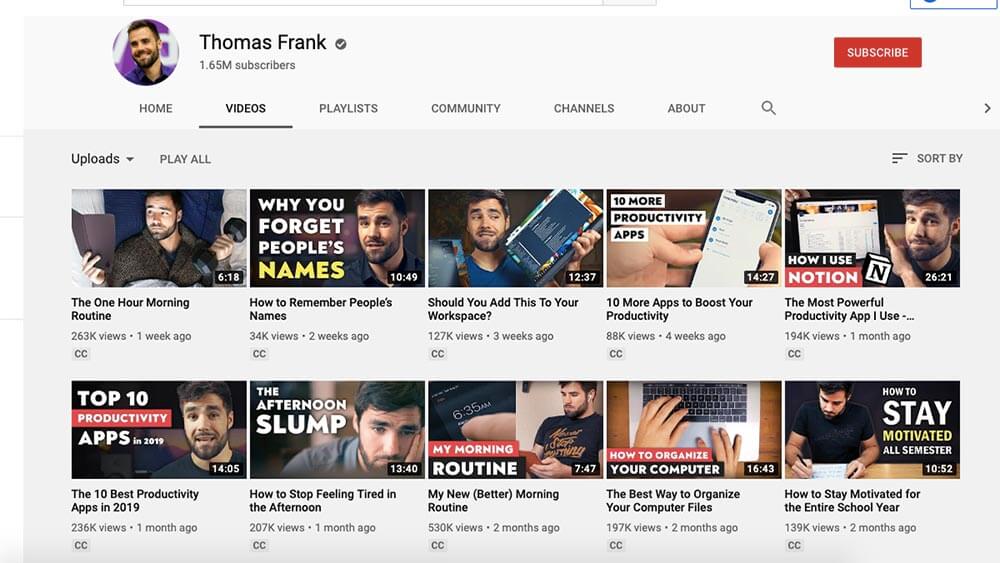Click next-tabs chevron arrow on tab bar
Viewport: 1000px width, 563px height.
point(987,108)
